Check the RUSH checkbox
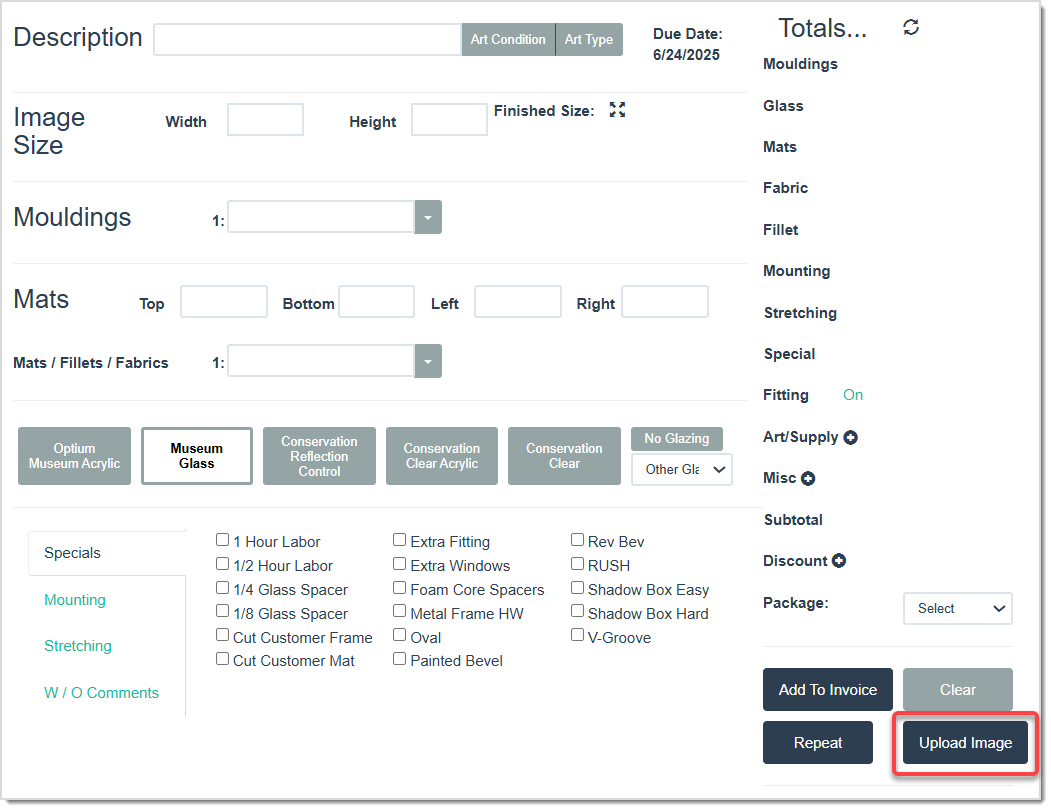This screenshot has width=1051, height=810. (577, 564)
